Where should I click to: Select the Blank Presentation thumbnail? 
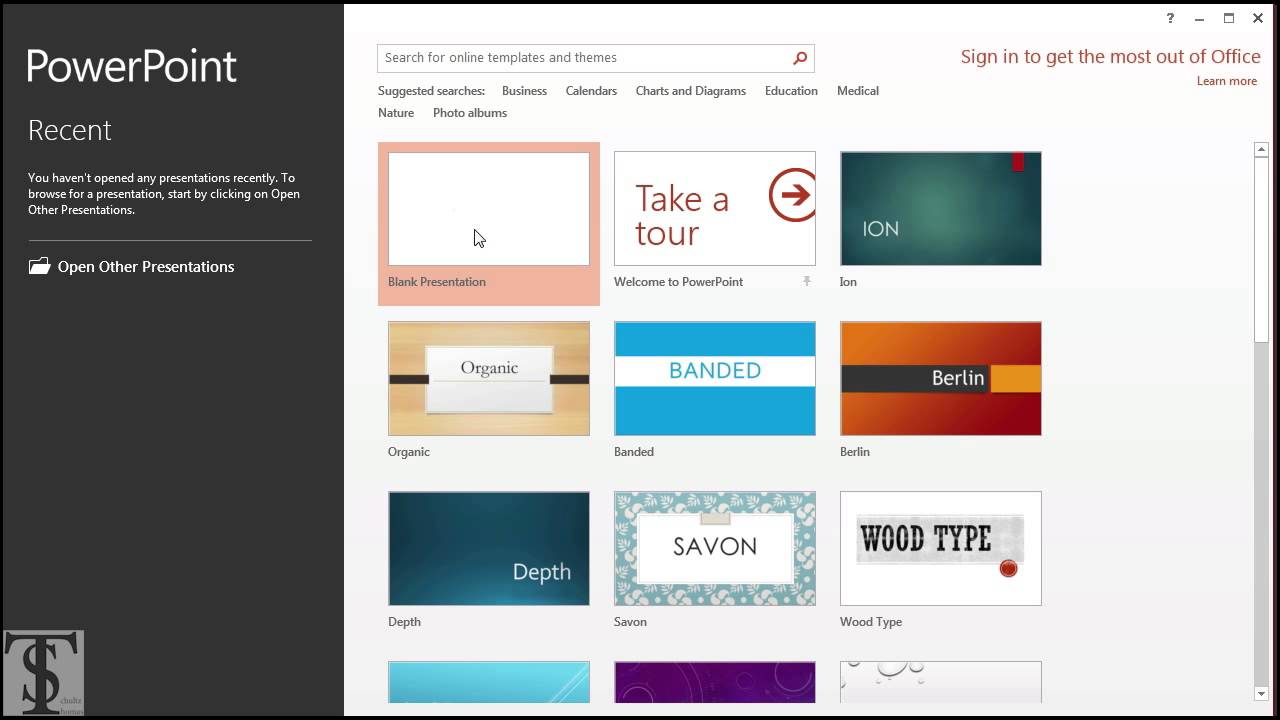point(489,209)
